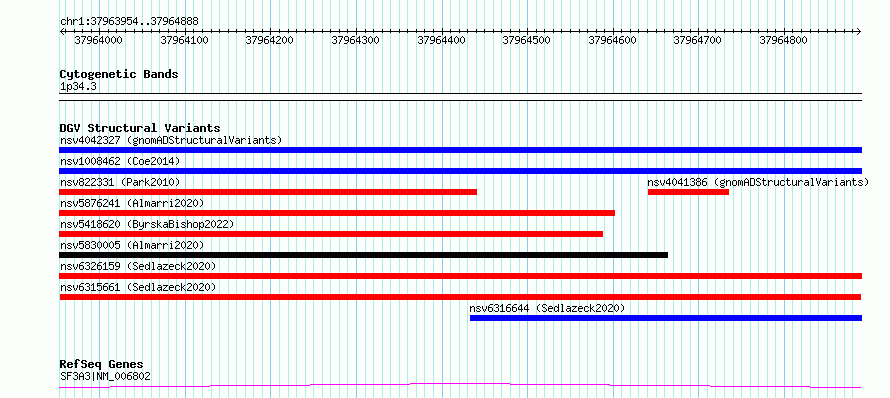This screenshot has height=398, width=890.
Task: Open variant label nsv5876241 (Almarri2020)
Action: (132, 203)
